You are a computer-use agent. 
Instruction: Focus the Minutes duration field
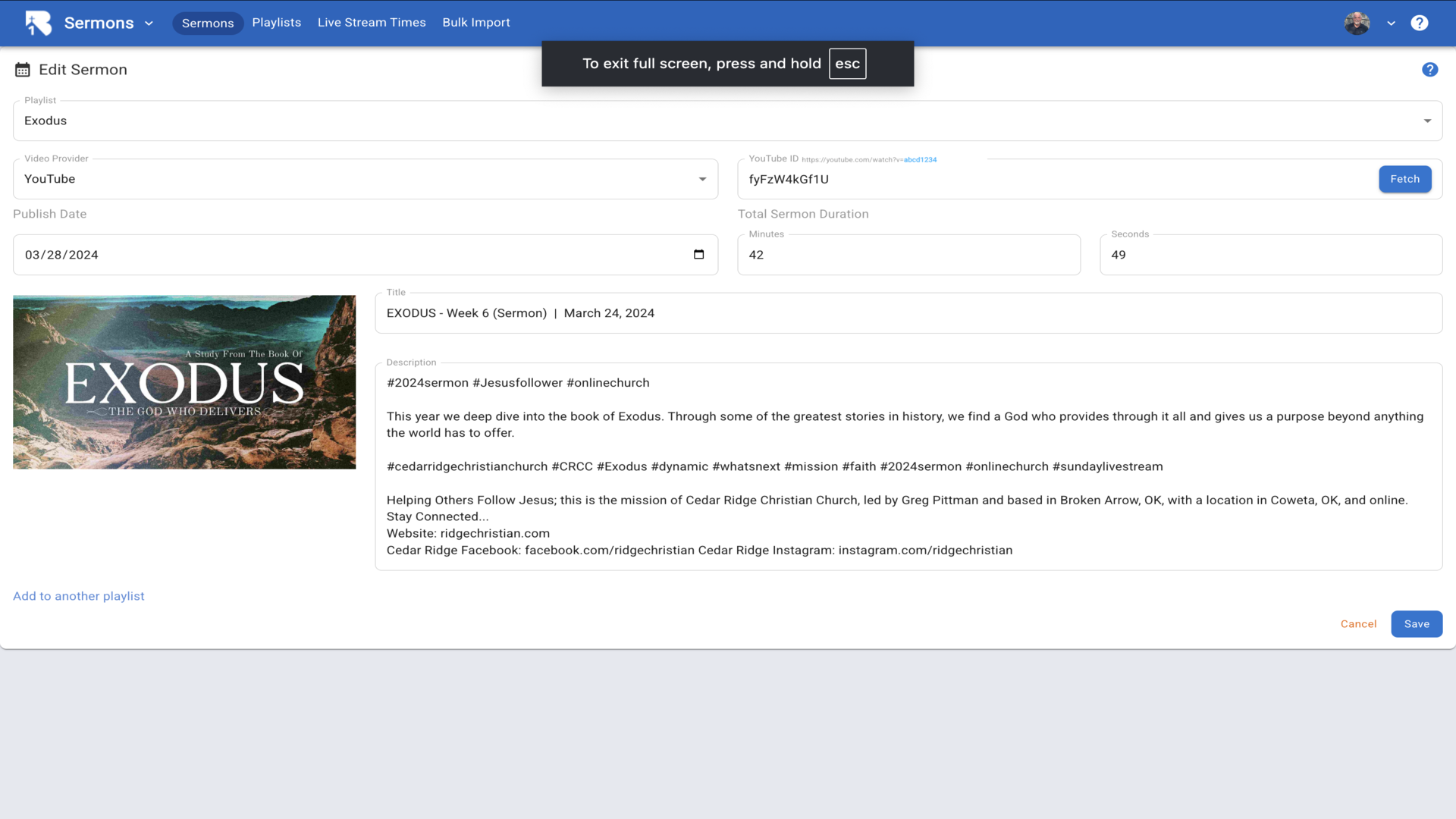click(x=908, y=255)
